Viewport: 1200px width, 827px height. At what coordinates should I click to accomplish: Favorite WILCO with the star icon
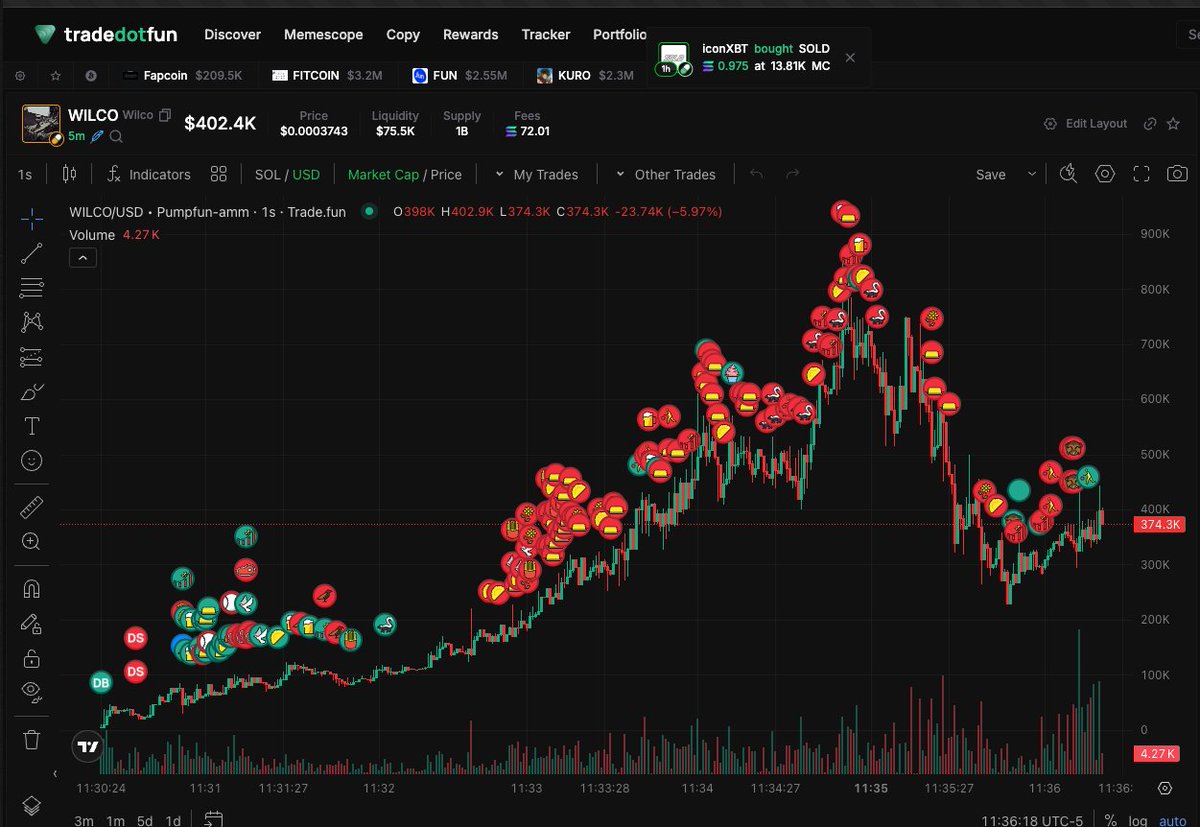click(x=1173, y=123)
